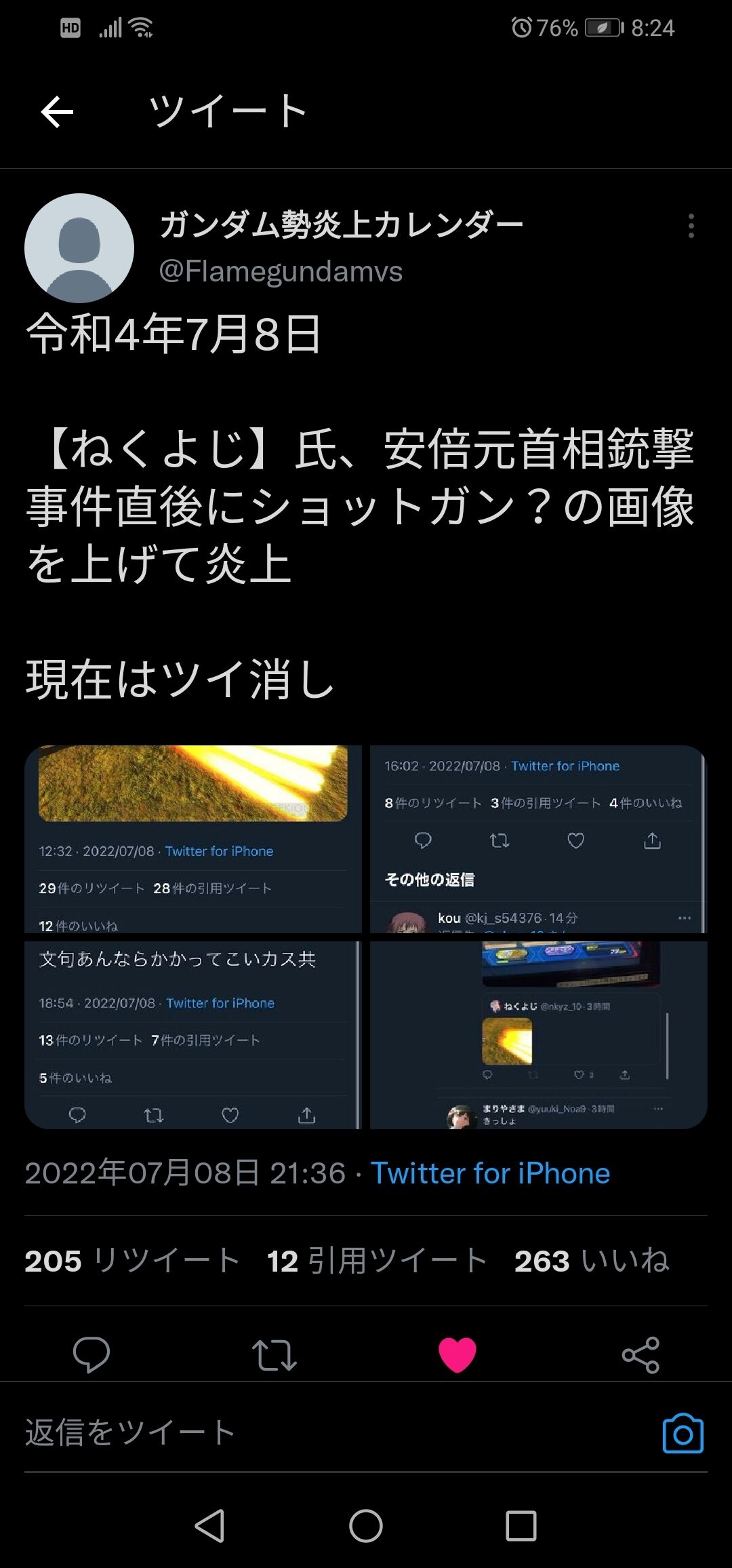The image size is (732, 1568).
Task: View the 205 リツイート list
Action: [x=133, y=1261]
